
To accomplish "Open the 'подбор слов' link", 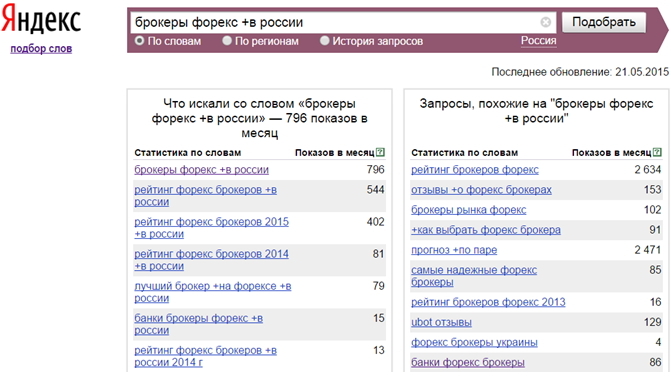I will click(x=41, y=49).
